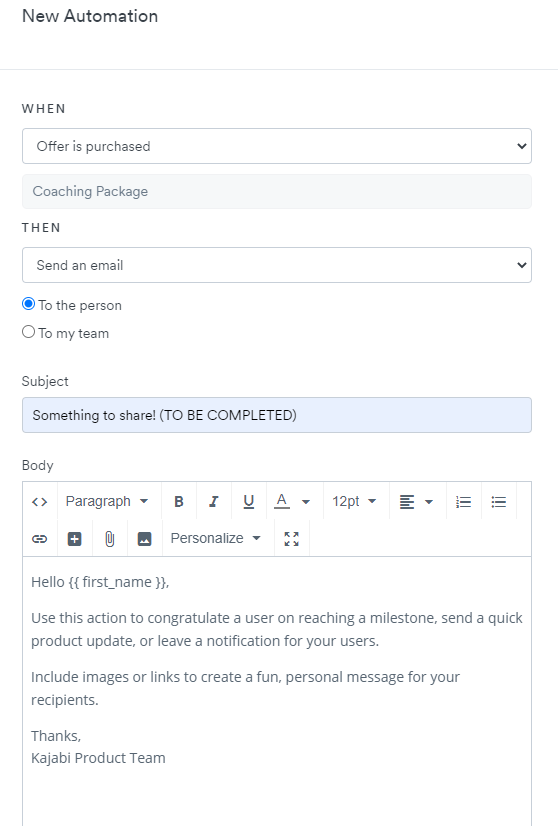Click the Subject input field

(277, 415)
